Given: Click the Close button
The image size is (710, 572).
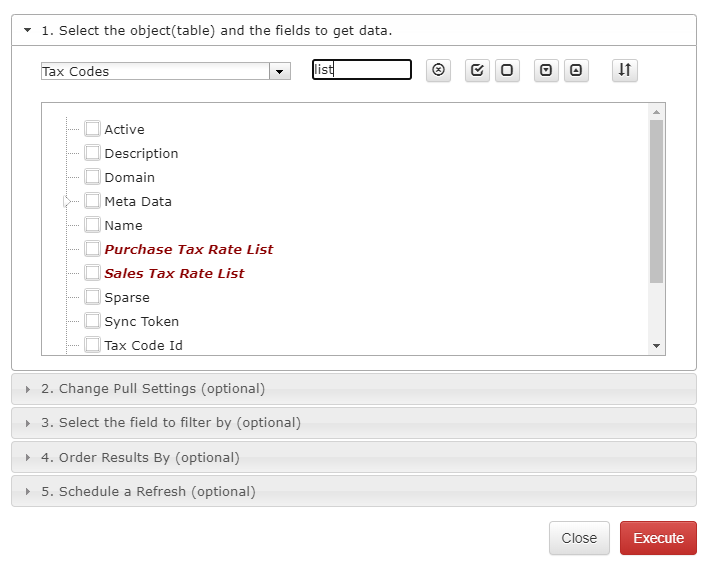Looking at the screenshot, I should pyautogui.click(x=579, y=538).
